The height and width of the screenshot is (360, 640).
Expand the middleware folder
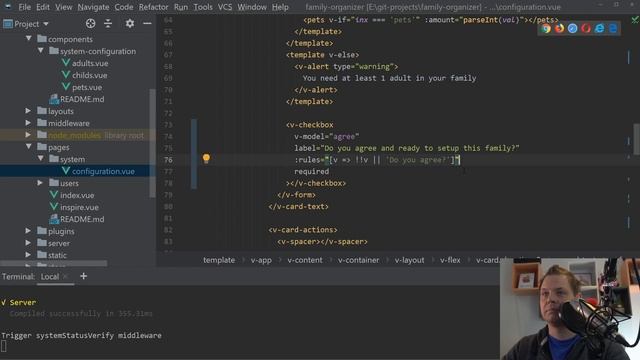tap(28, 123)
